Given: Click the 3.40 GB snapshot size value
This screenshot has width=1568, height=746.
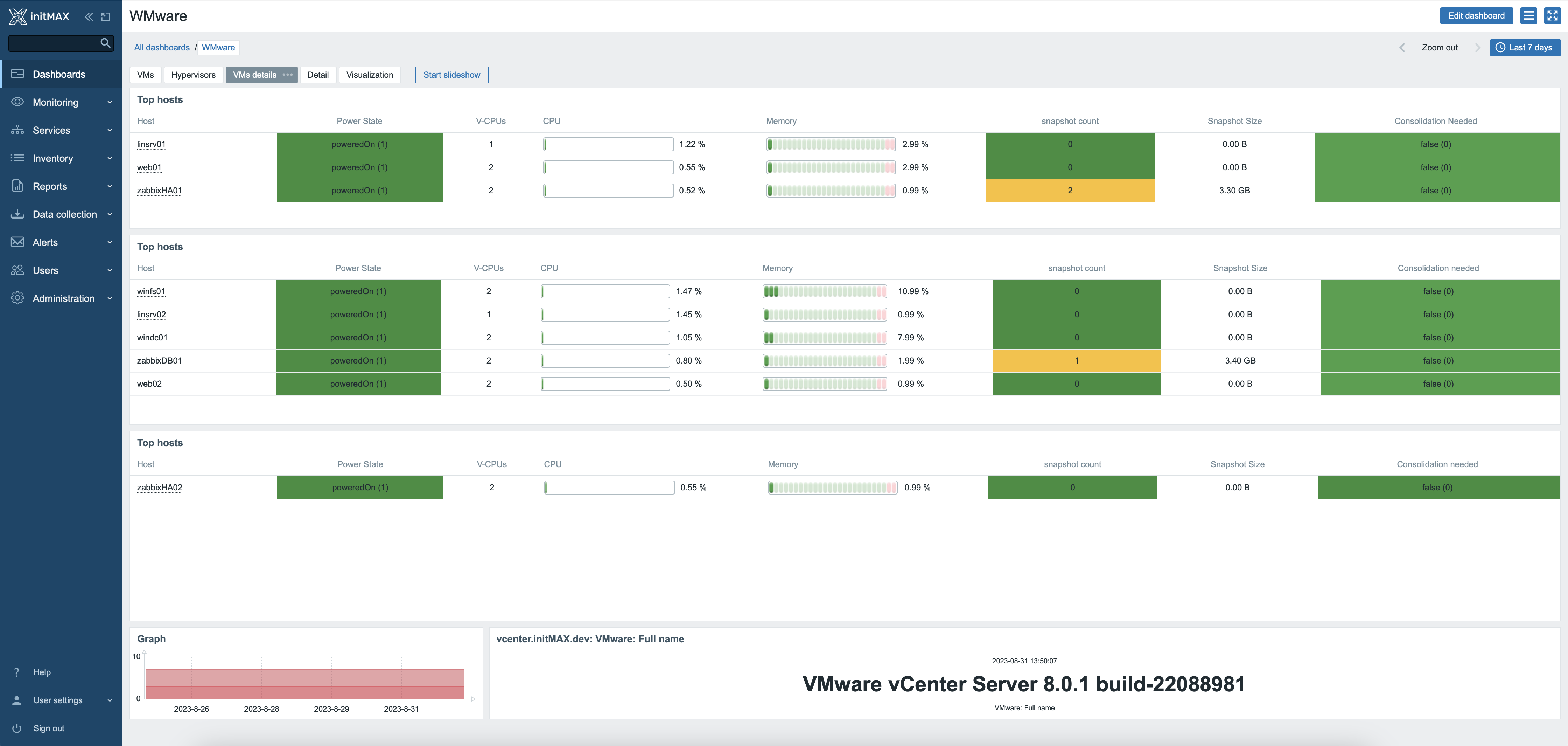Looking at the screenshot, I should coord(1240,361).
